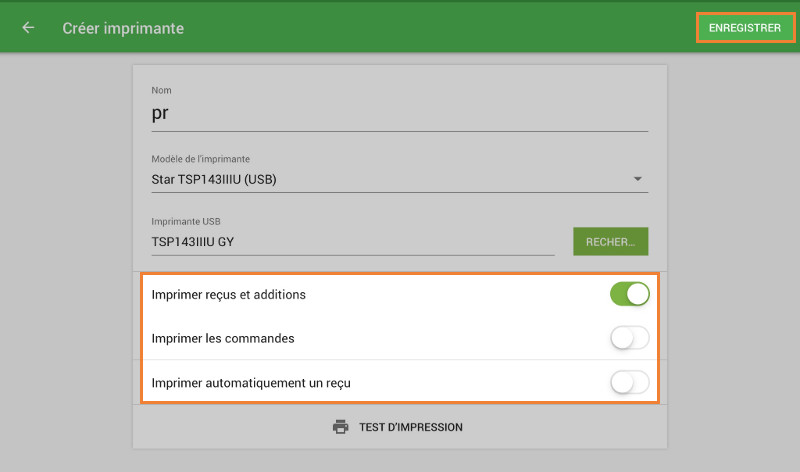
Task: Click the "Créer imprimante" page title
Action: tap(123, 28)
